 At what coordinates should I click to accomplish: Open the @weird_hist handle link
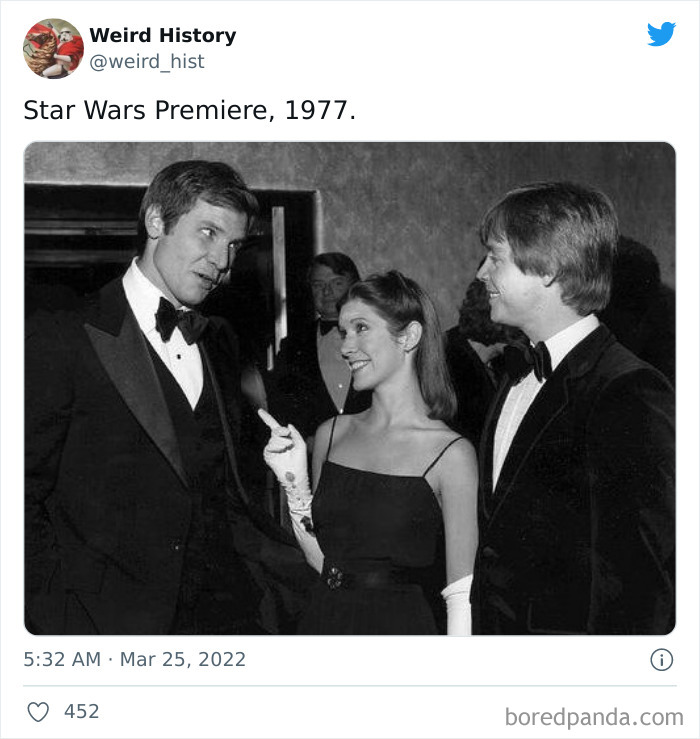[x=147, y=61]
